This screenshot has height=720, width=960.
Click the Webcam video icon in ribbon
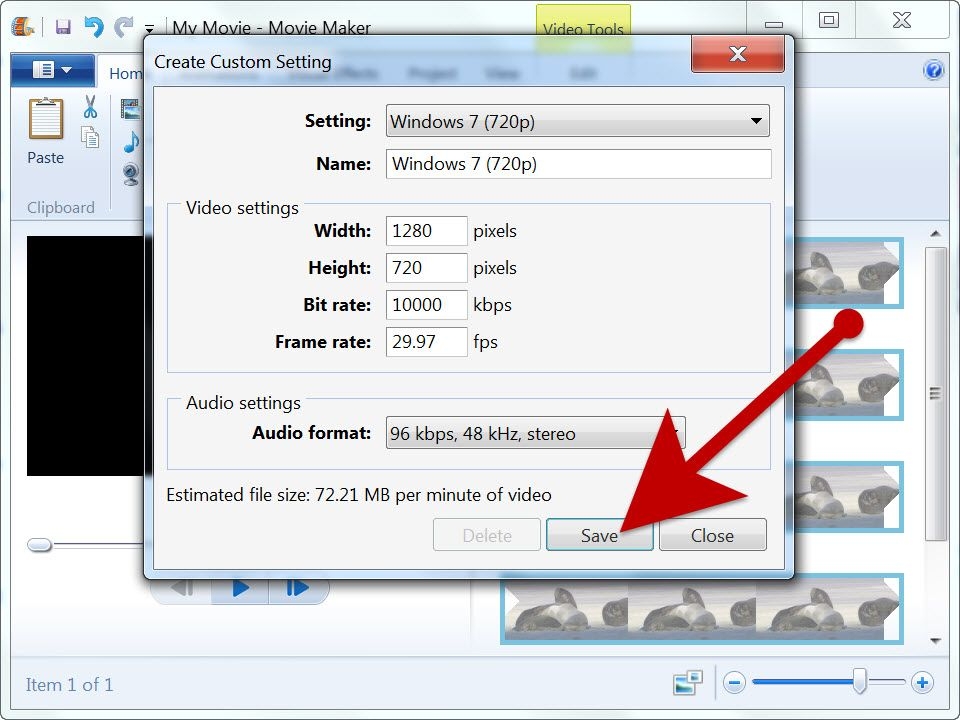(x=131, y=174)
